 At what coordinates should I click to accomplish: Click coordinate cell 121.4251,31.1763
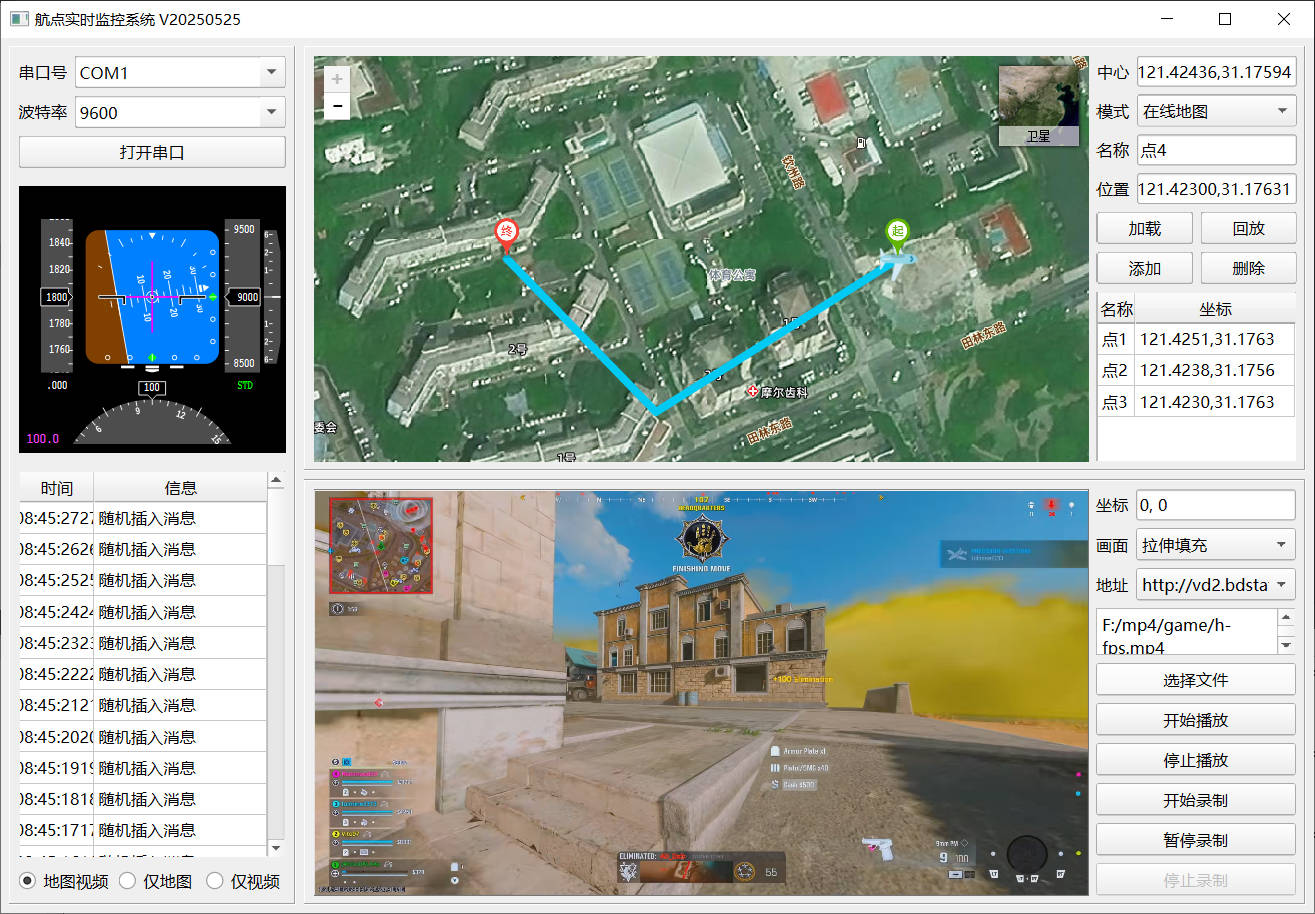coord(1214,339)
